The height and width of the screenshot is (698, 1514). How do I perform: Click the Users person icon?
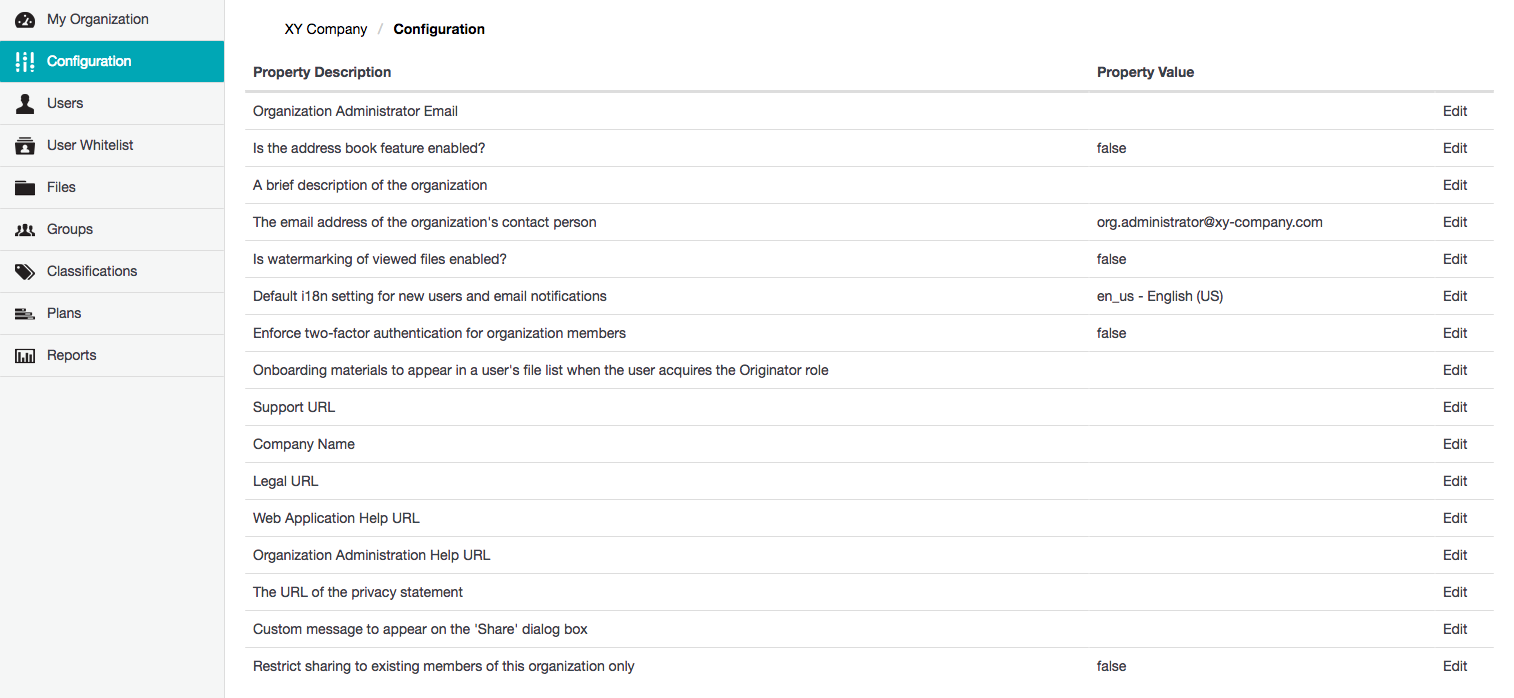(25, 104)
